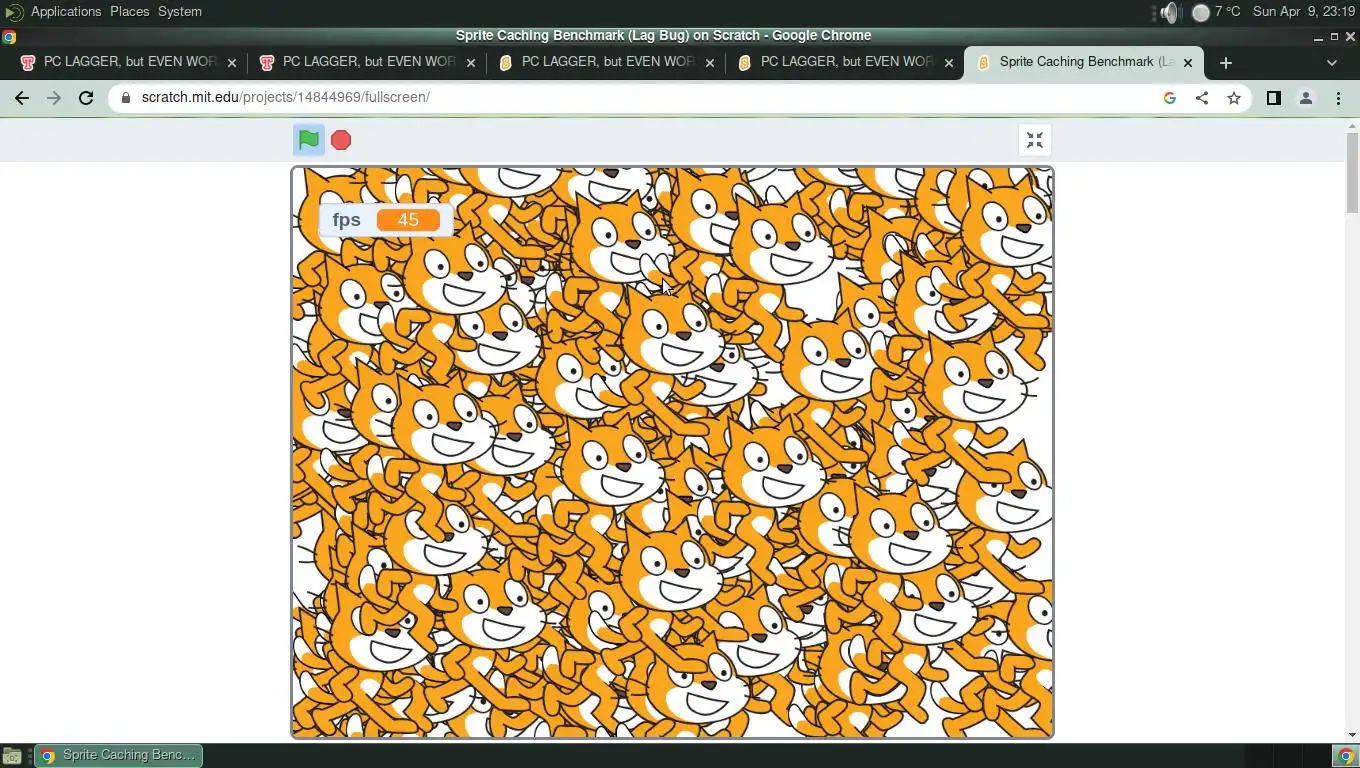This screenshot has width=1360, height=768.
Task: Open the weather applet showing 7 °C
Action: (x=1216, y=12)
